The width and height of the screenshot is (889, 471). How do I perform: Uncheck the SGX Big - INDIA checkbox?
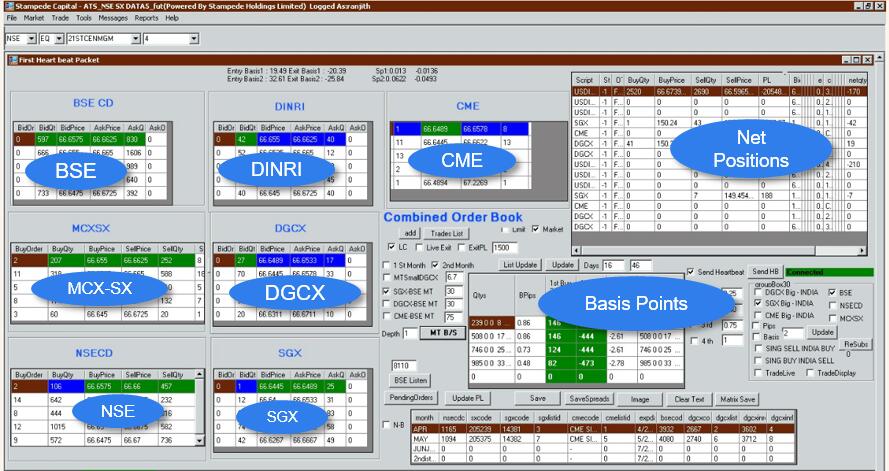click(759, 303)
